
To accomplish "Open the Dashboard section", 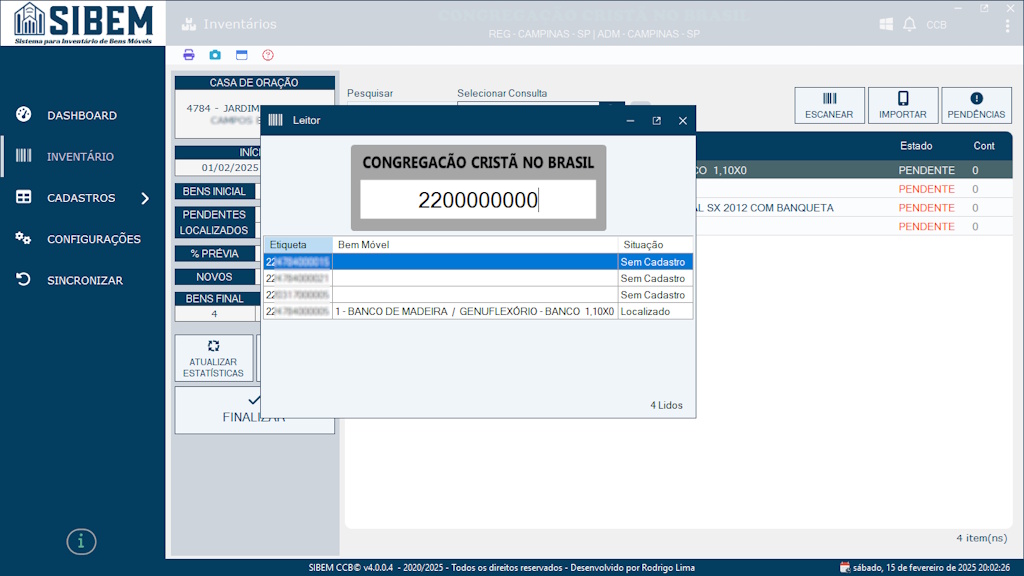I will click(81, 115).
